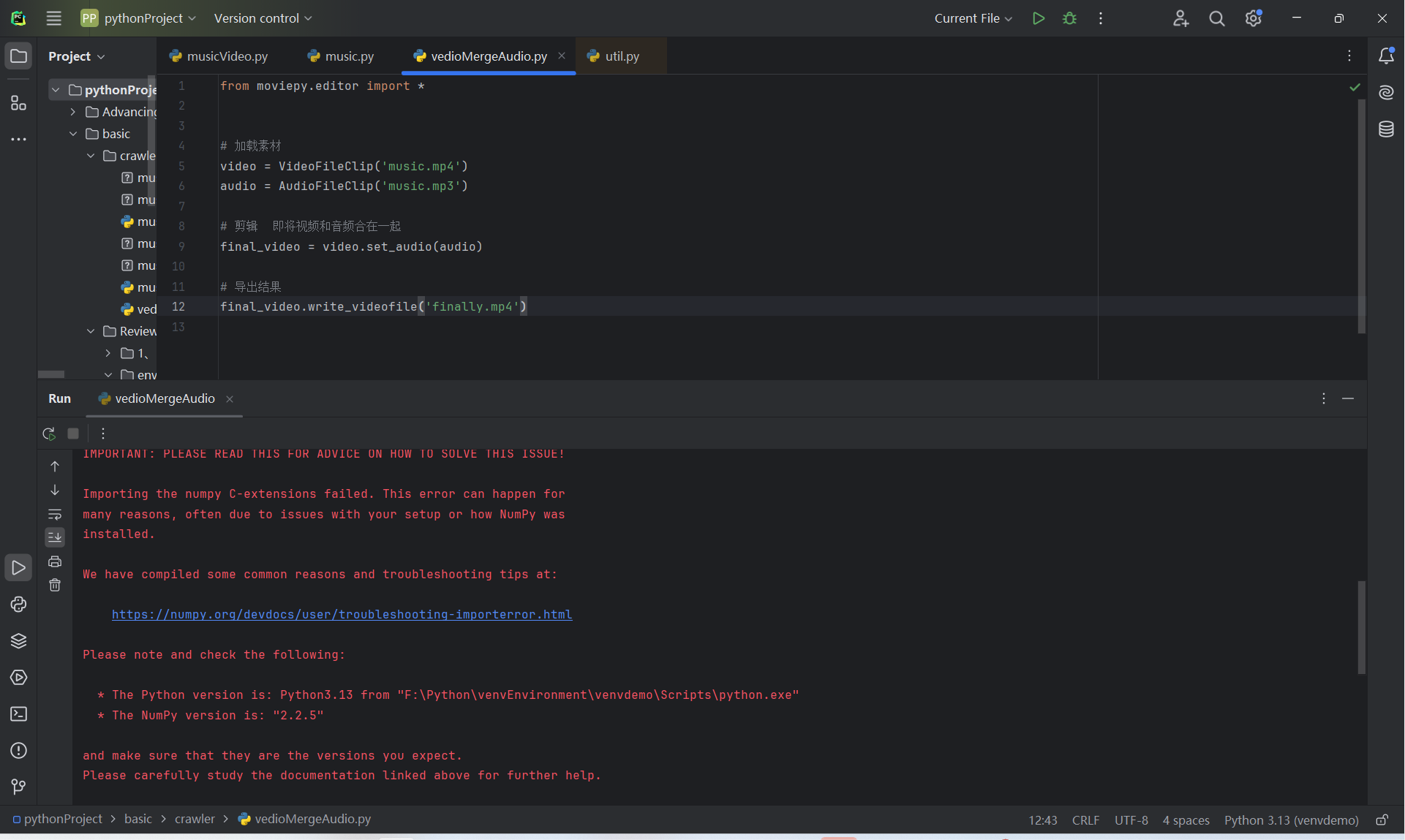This screenshot has height=840, width=1405.
Task: Expand the Advancing folder in tree
Action: (73, 112)
